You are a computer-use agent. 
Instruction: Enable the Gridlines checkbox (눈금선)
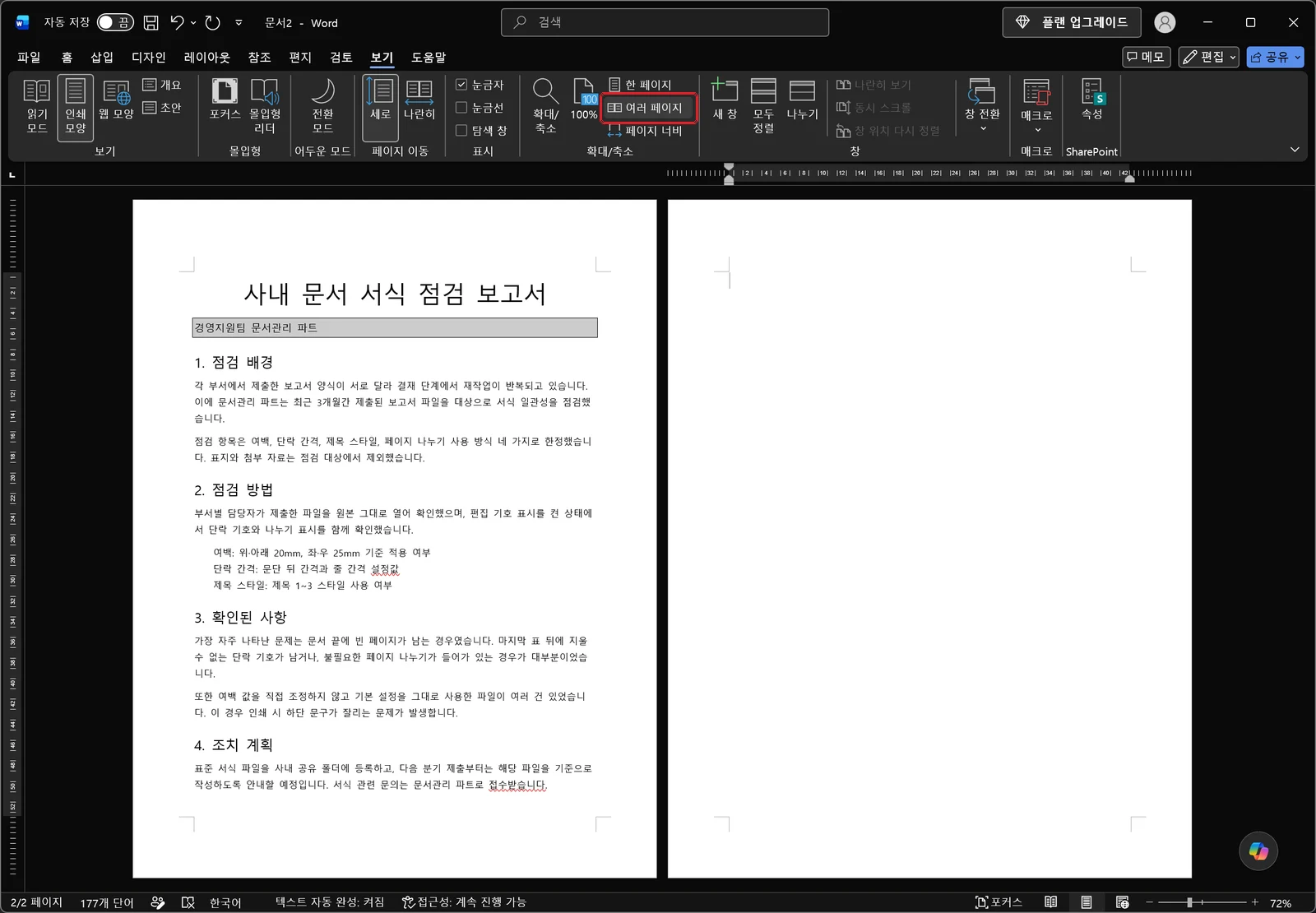tap(461, 108)
